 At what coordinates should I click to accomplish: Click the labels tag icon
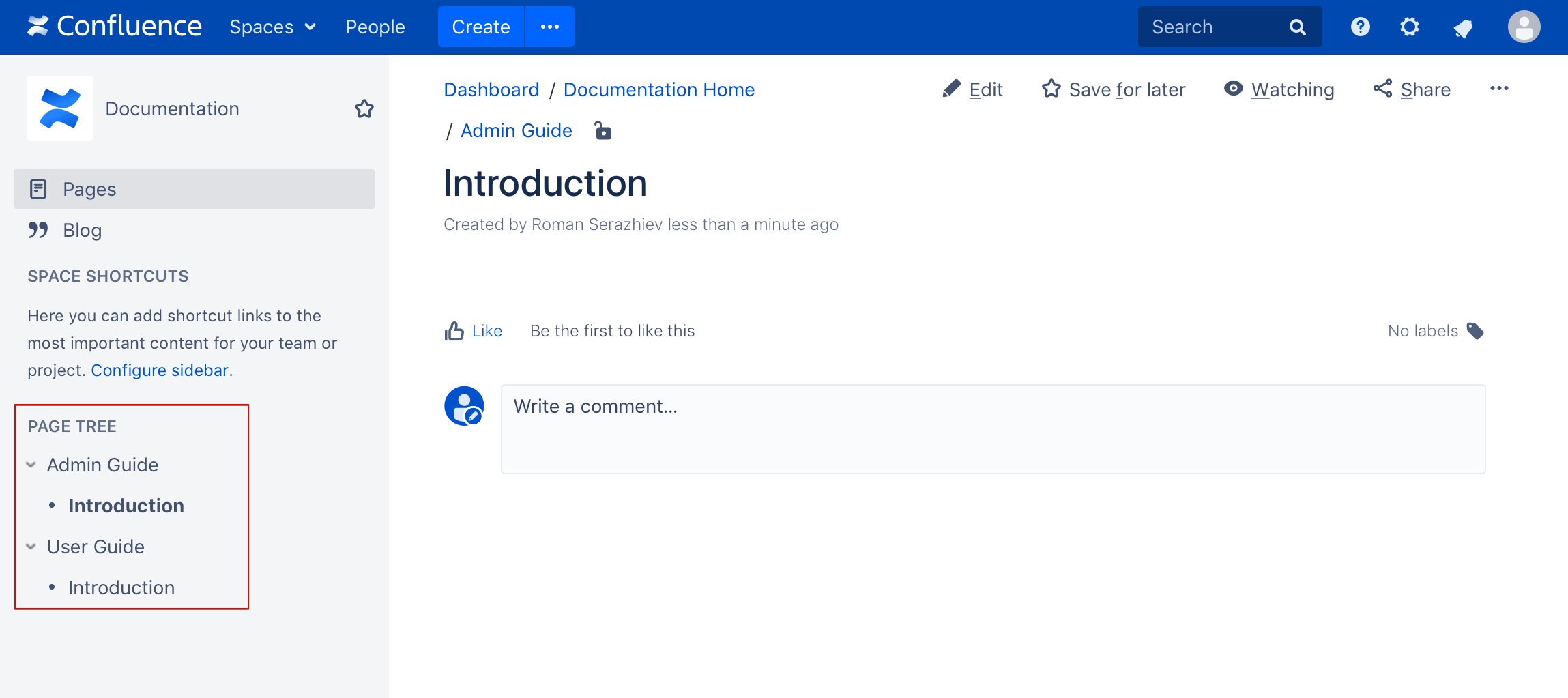(1475, 331)
